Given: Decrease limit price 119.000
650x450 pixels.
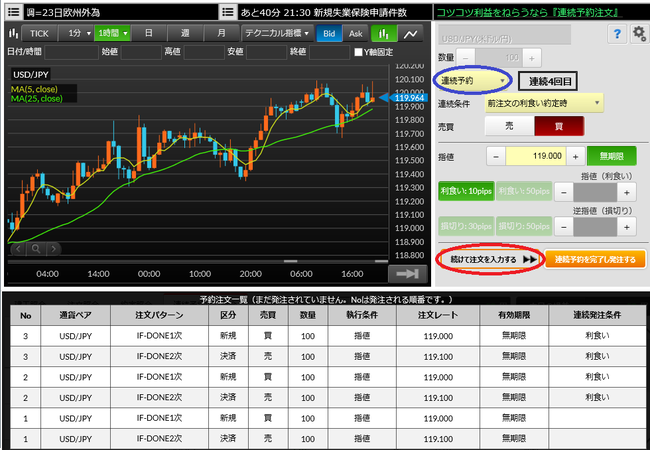Looking at the screenshot, I should [x=496, y=157].
